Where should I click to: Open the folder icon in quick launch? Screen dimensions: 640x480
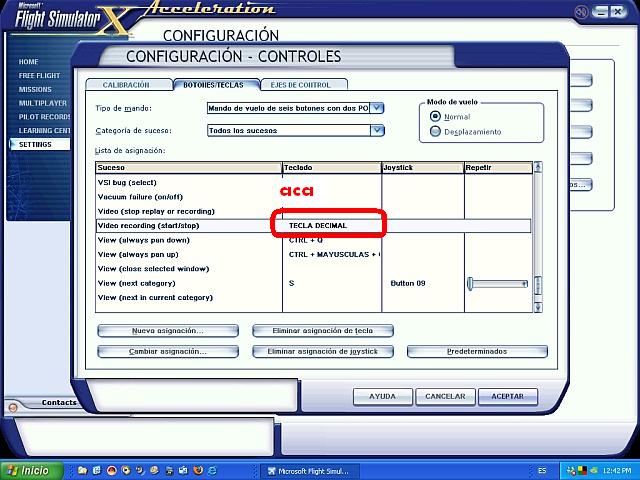point(82,471)
